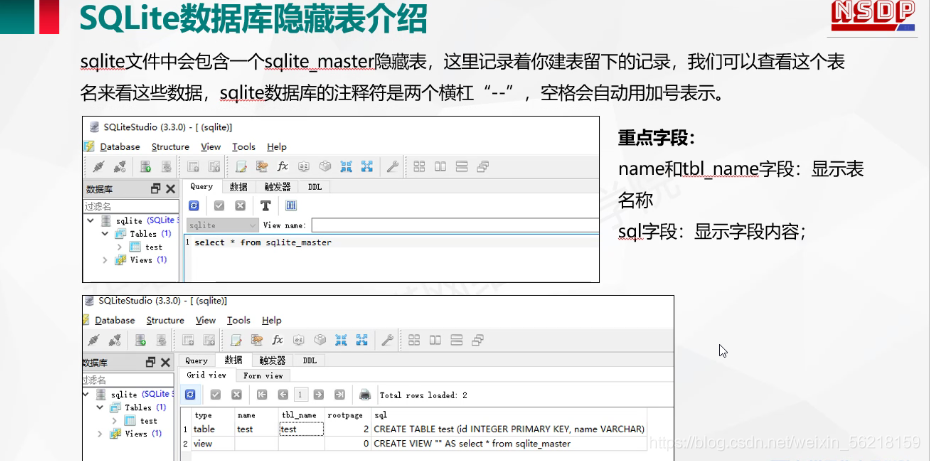Go to last page in lower grid toolbar
Image resolution: width=930 pixels, height=461 pixels.
[x=340, y=395]
